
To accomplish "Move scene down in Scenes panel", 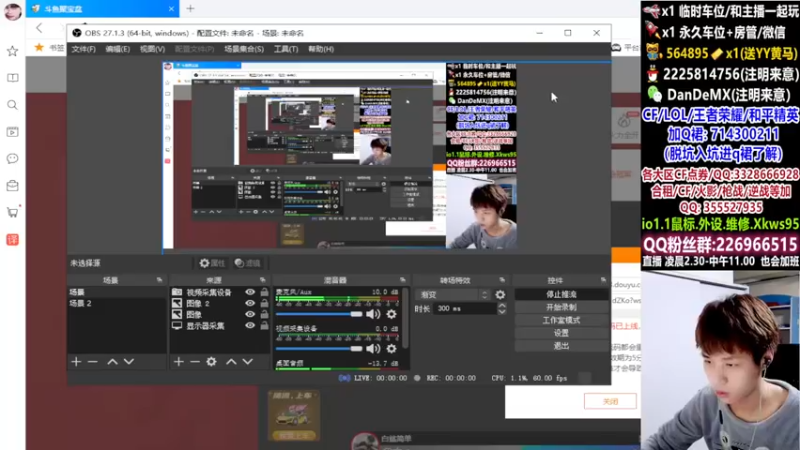I will pos(129,361).
